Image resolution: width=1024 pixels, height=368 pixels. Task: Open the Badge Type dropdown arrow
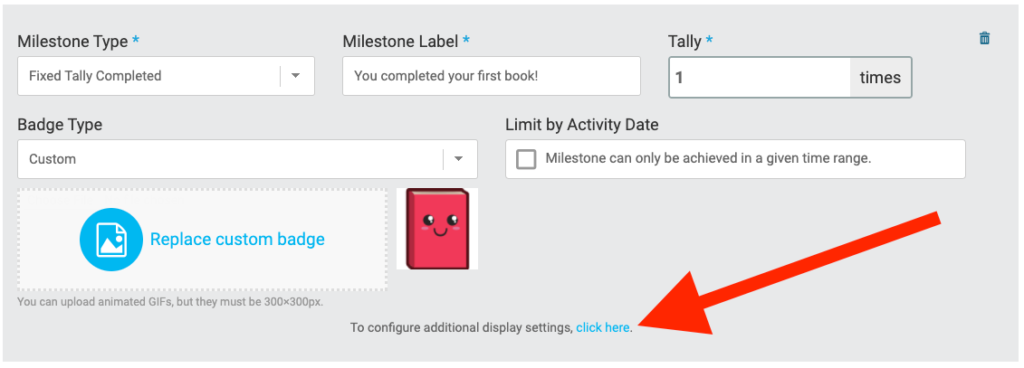click(458, 159)
